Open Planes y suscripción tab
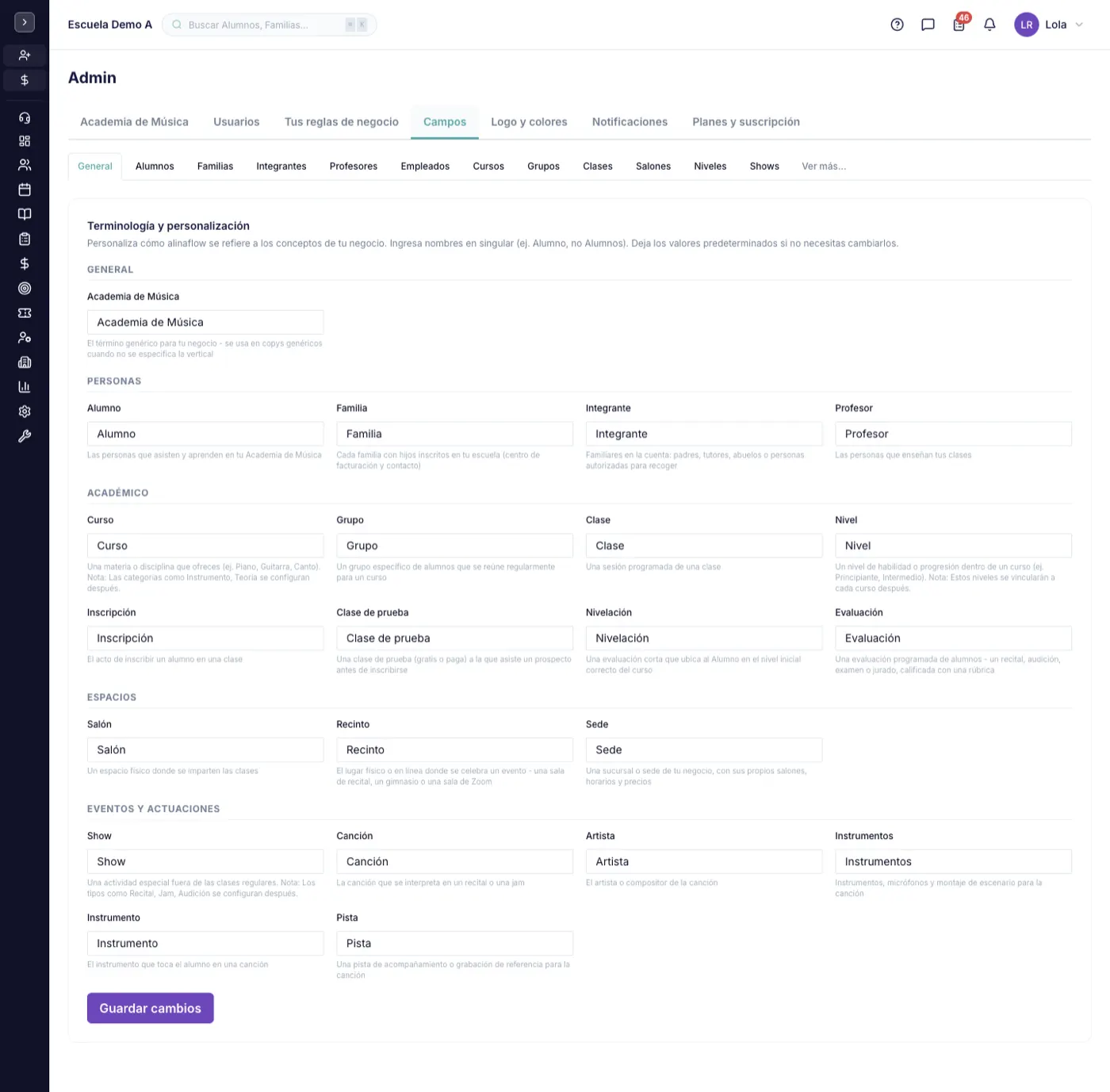This screenshot has height=1092, width=1110. click(746, 122)
